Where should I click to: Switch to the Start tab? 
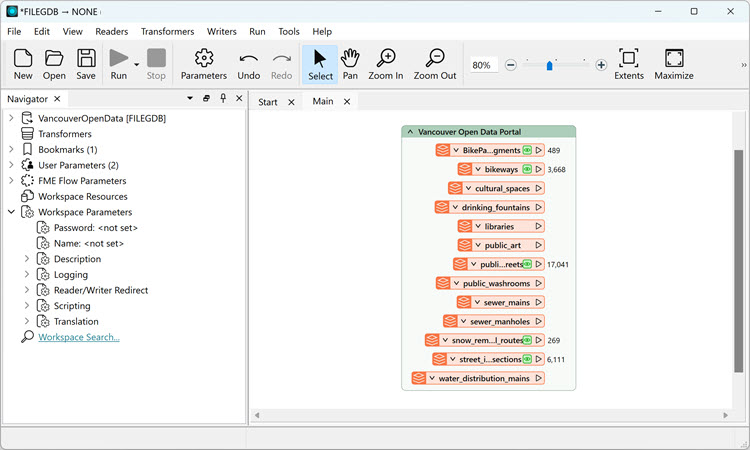pyautogui.click(x=268, y=102)
